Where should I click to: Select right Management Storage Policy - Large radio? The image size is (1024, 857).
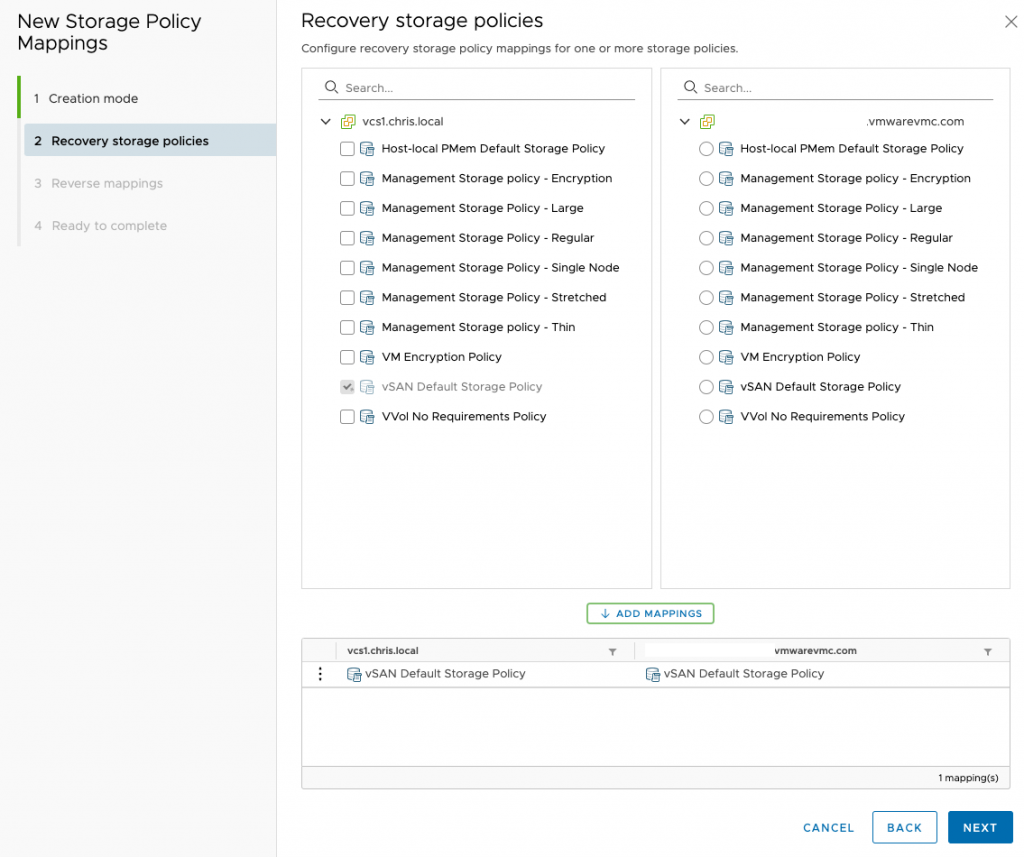tap(706, 208)
